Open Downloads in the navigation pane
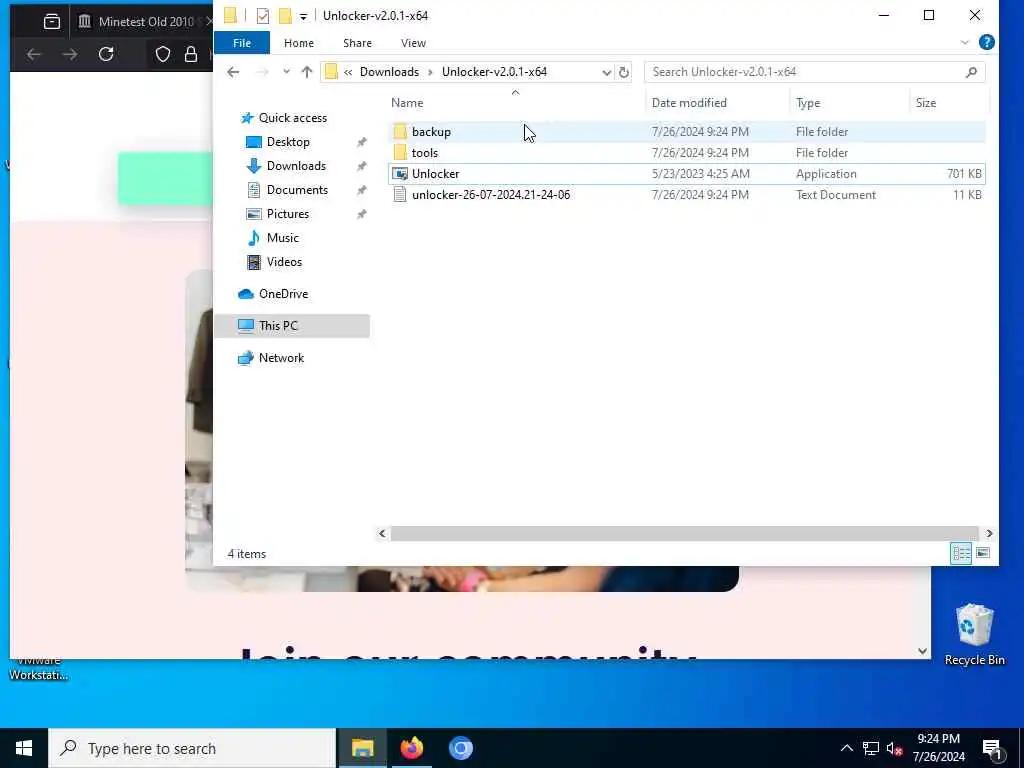The image size is (1024, 768). point(296,166)
